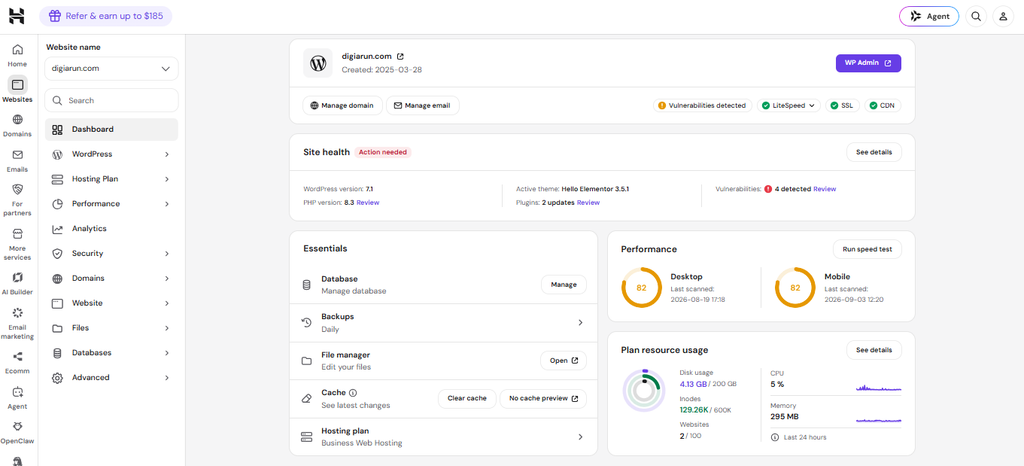1024x466 pixels.
Task: Open Site health See details
Action: tap(874, 152)
